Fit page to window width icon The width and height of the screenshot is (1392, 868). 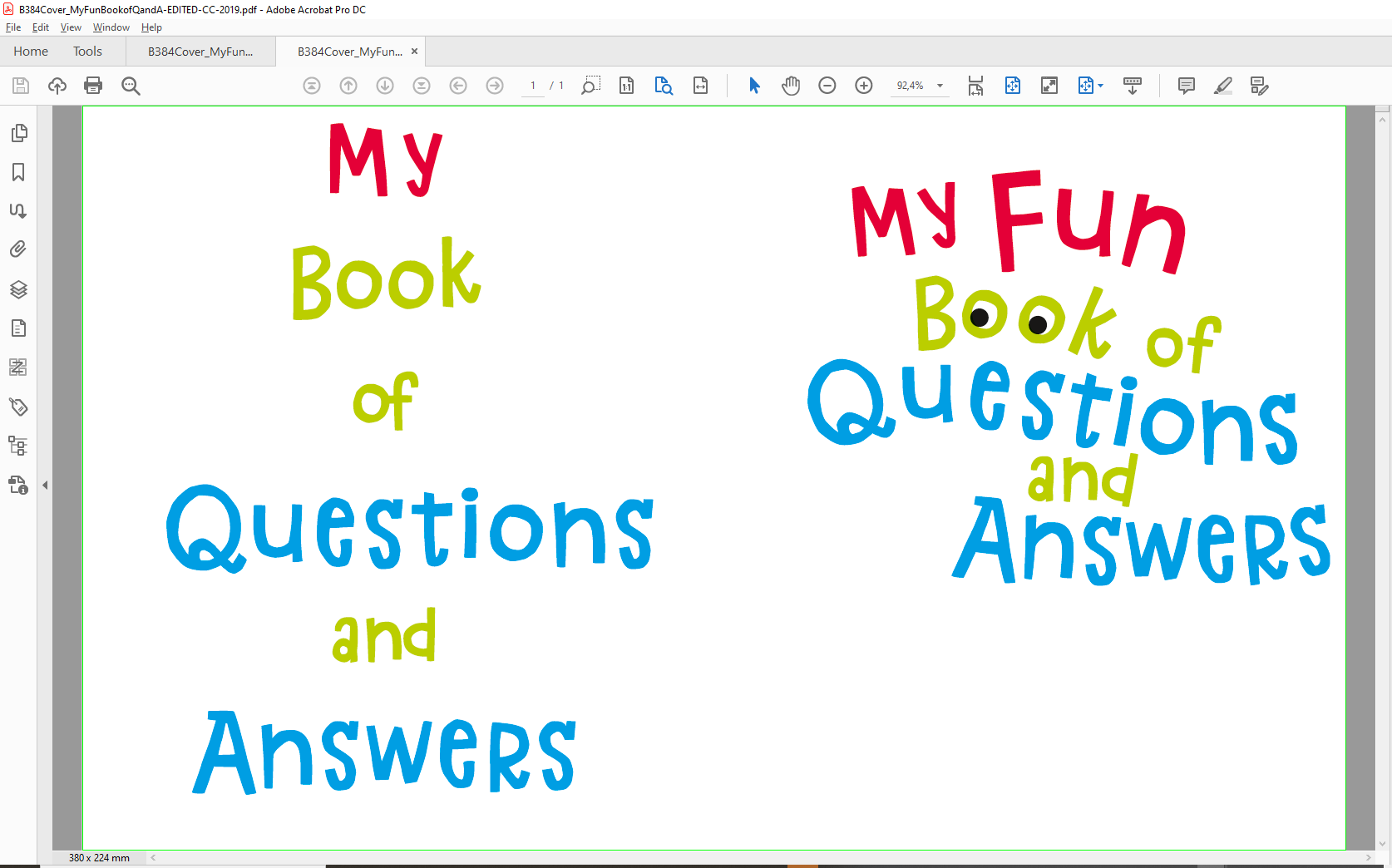pos(701,86)
